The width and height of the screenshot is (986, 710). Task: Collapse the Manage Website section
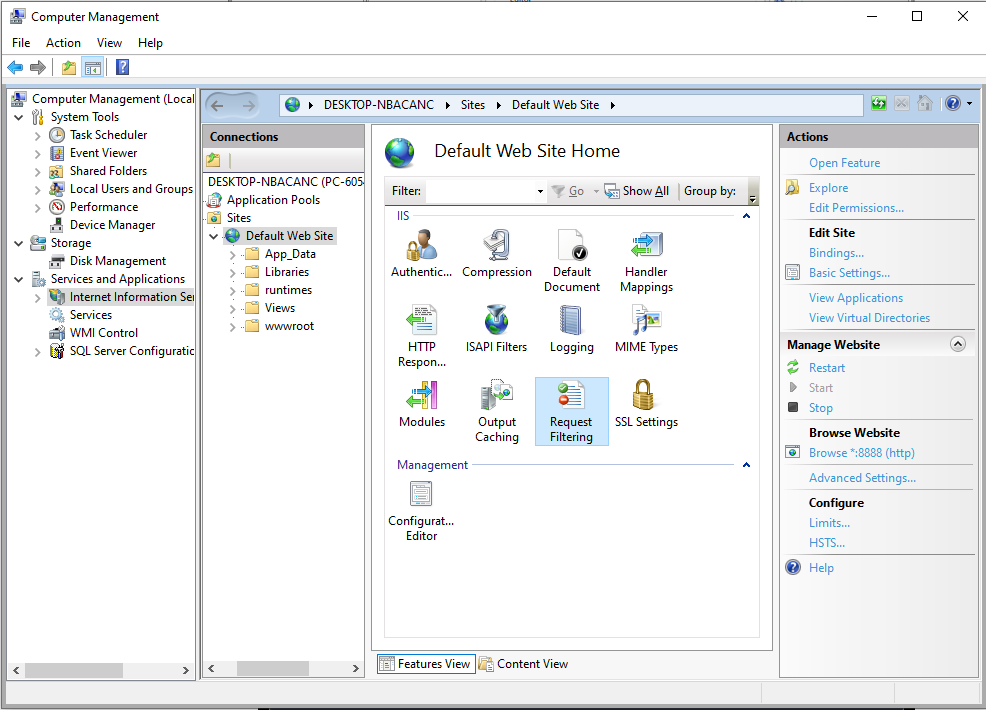click(958, 344)
